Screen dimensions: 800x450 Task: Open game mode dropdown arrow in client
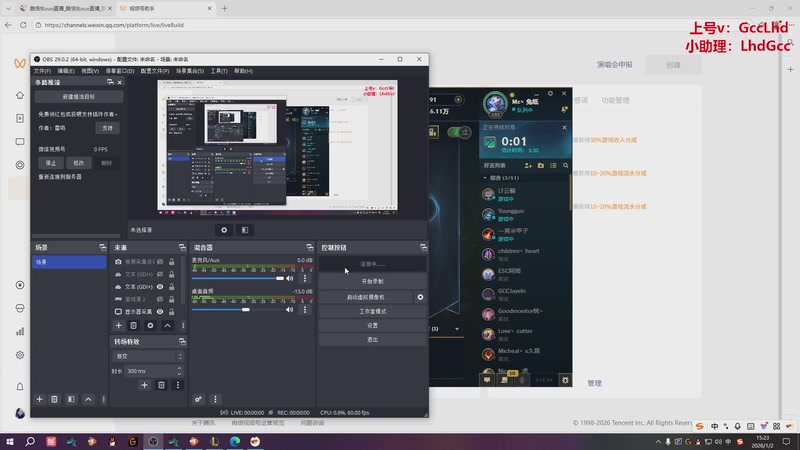[457, 329]
